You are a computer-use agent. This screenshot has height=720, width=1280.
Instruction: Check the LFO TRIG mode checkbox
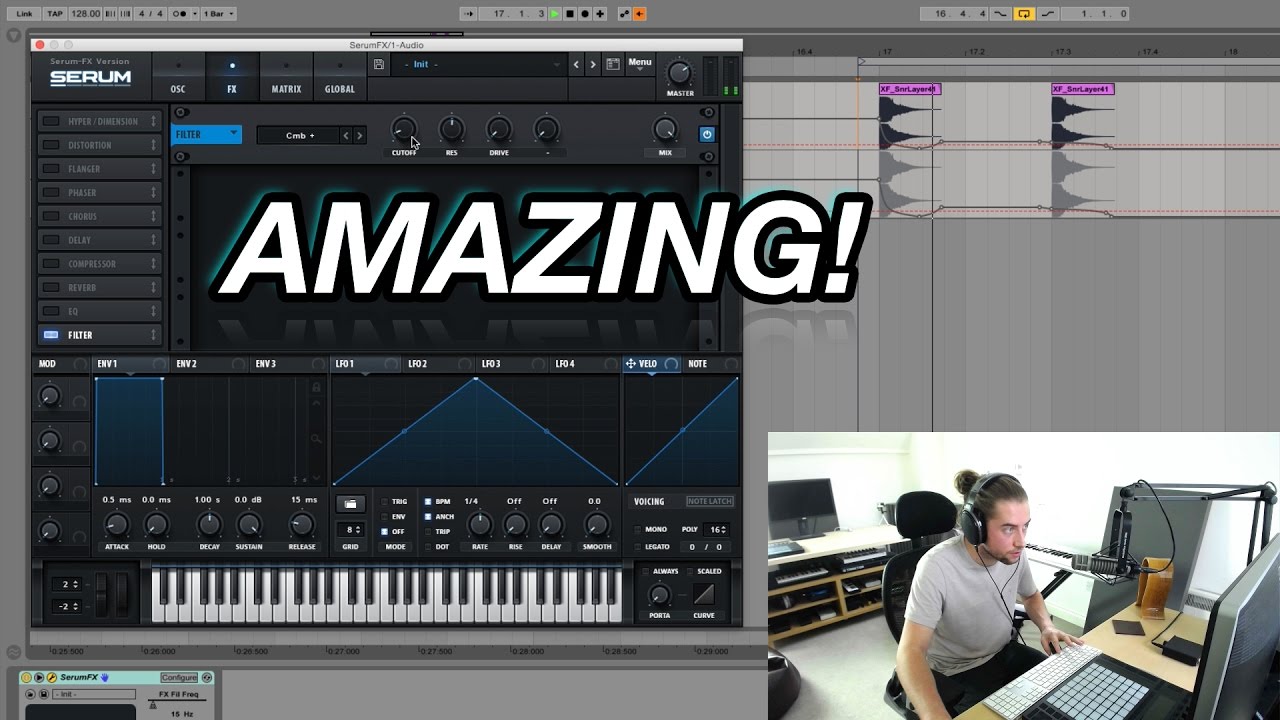pyautogui.click(x=385, y=502)
